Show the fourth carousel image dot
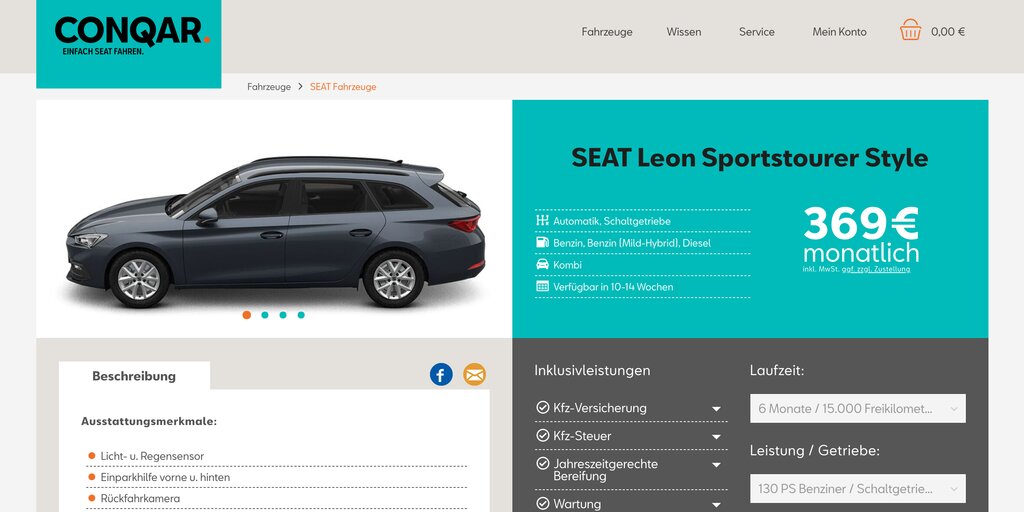 coord(301,315)
